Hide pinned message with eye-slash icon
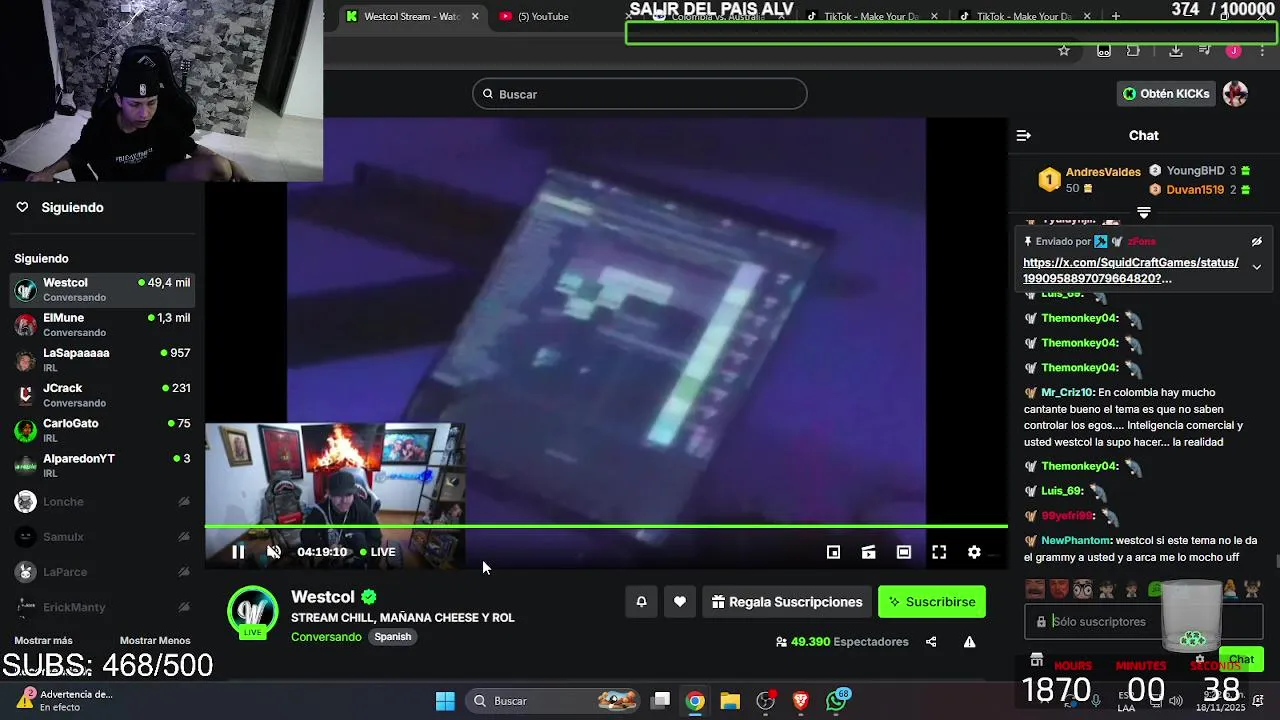The width and height of the screenshot is (1280, 720). click(1257, 241)
